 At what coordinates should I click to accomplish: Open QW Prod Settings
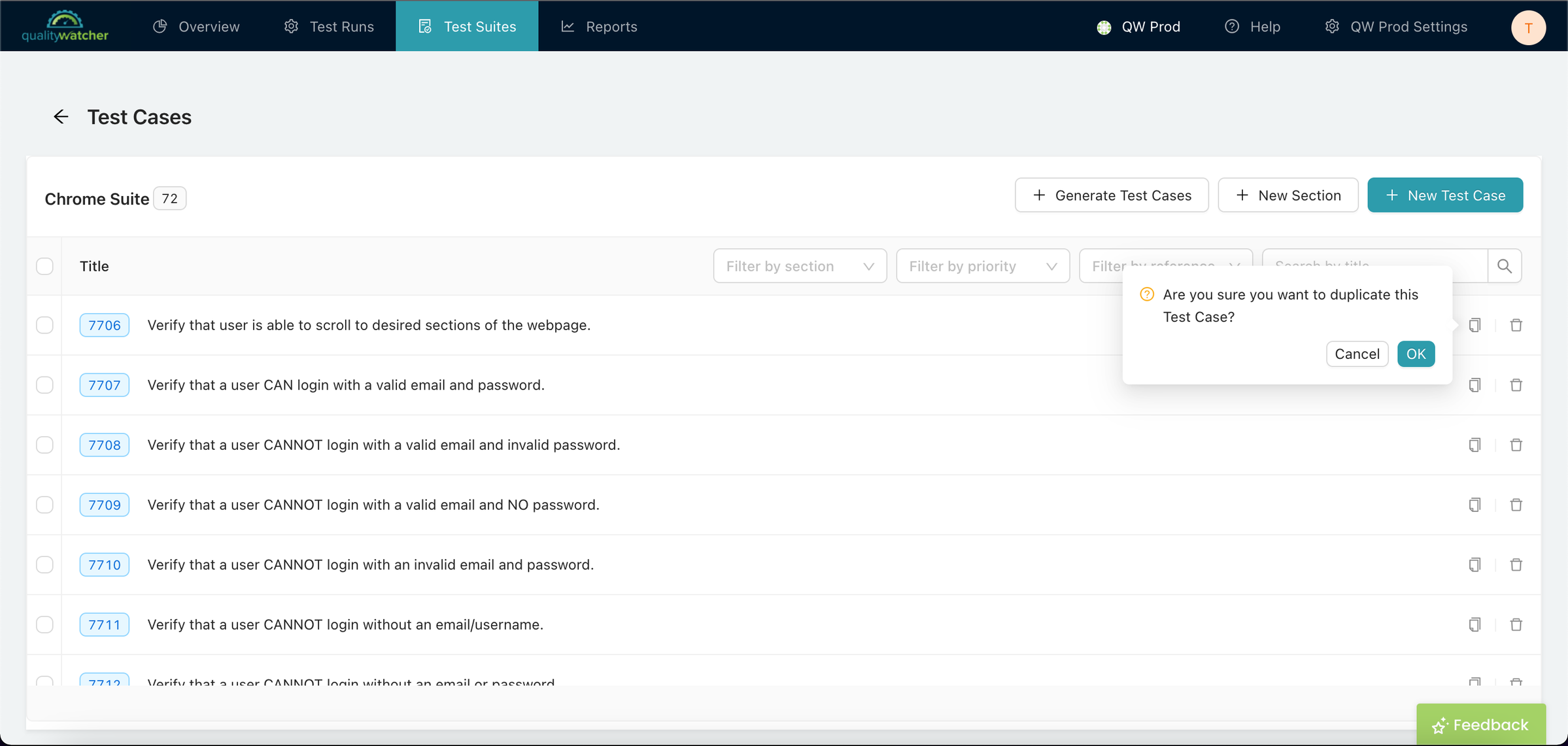(x=1396, y=26)
